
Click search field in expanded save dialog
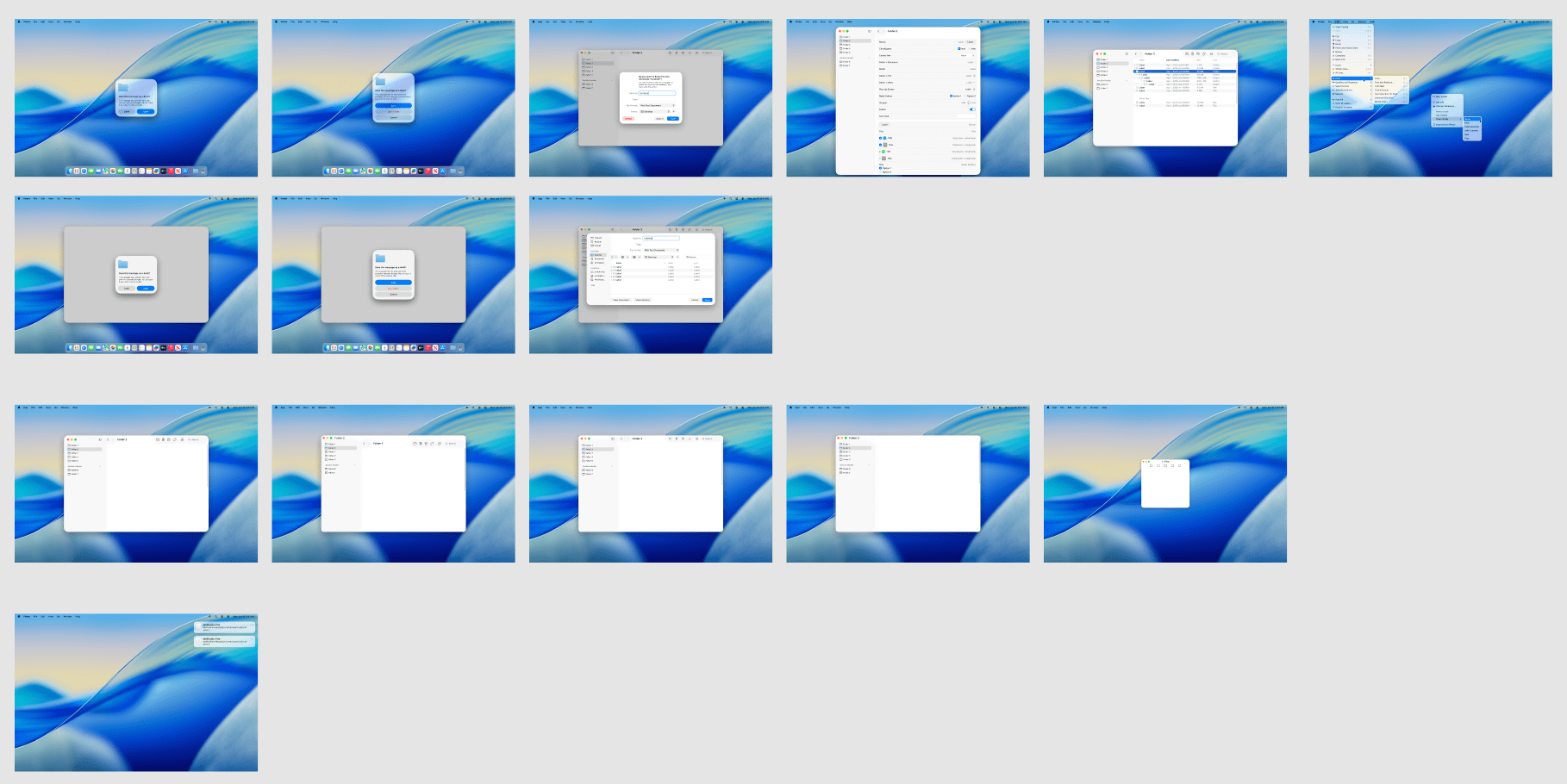click(x=698, y=257)
